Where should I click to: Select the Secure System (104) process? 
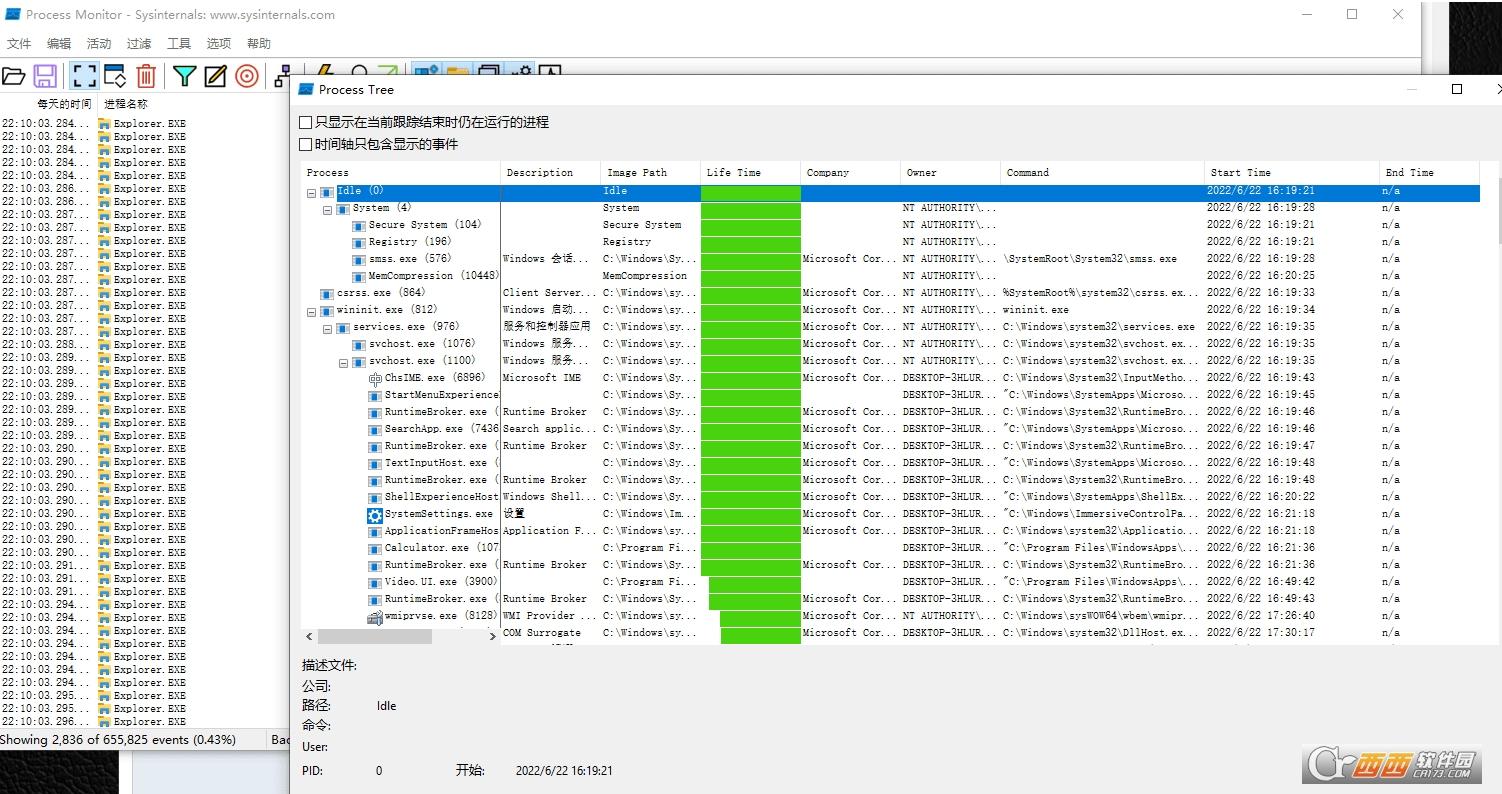(425, 225)
